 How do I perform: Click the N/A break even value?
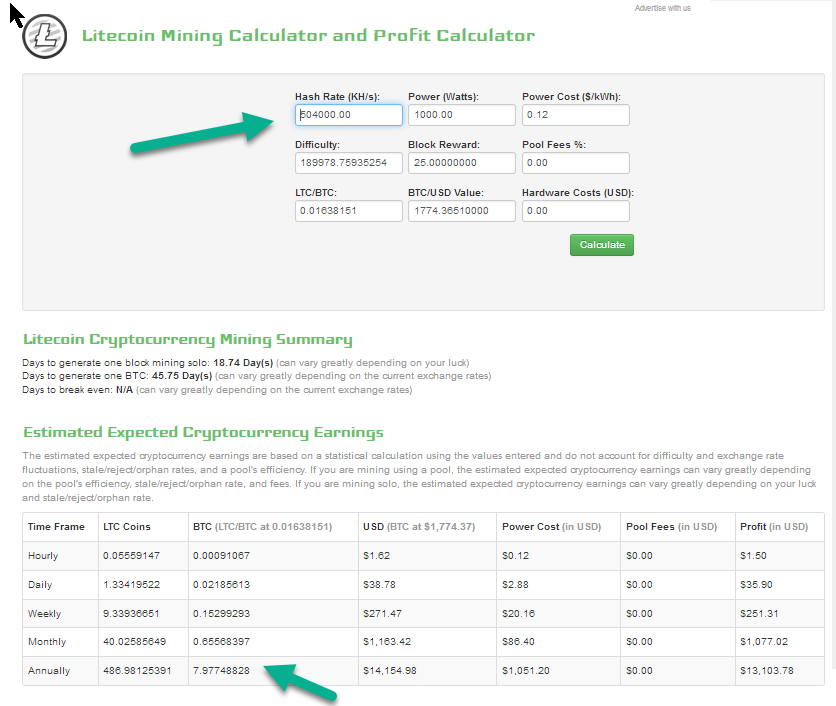(x=124, y=390)
